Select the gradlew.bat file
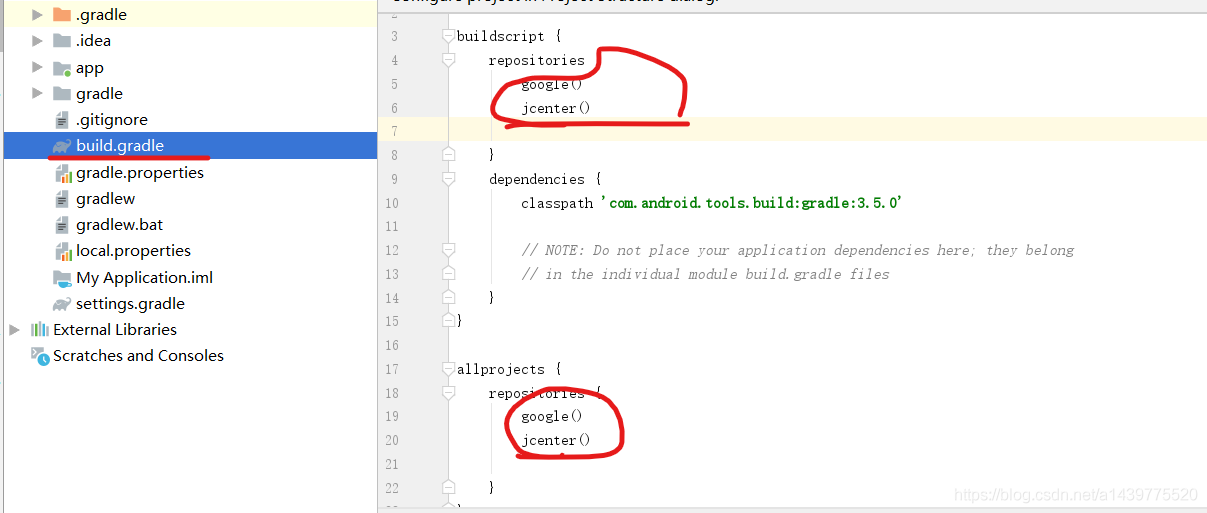Image resolution: width=1207 pixels, height=513 pixels. (x=190, y=224)
